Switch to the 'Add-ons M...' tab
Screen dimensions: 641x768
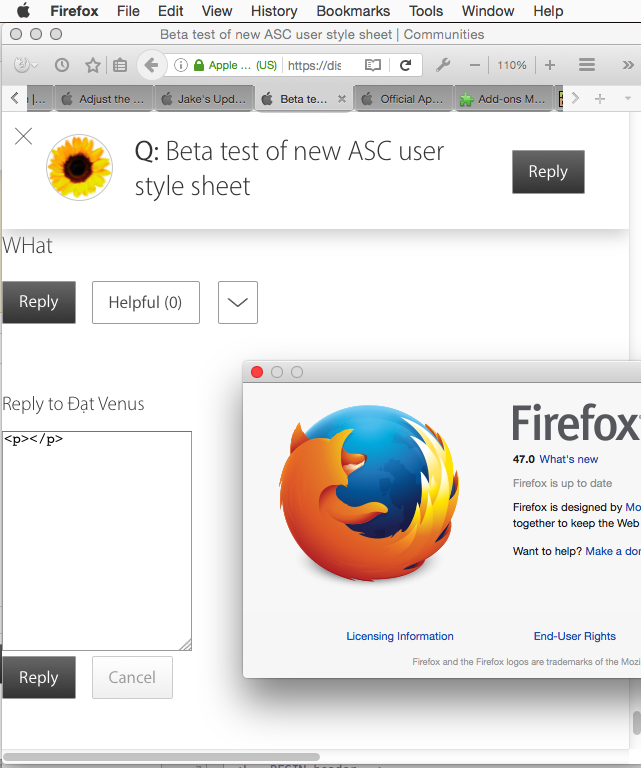[504, 99]
